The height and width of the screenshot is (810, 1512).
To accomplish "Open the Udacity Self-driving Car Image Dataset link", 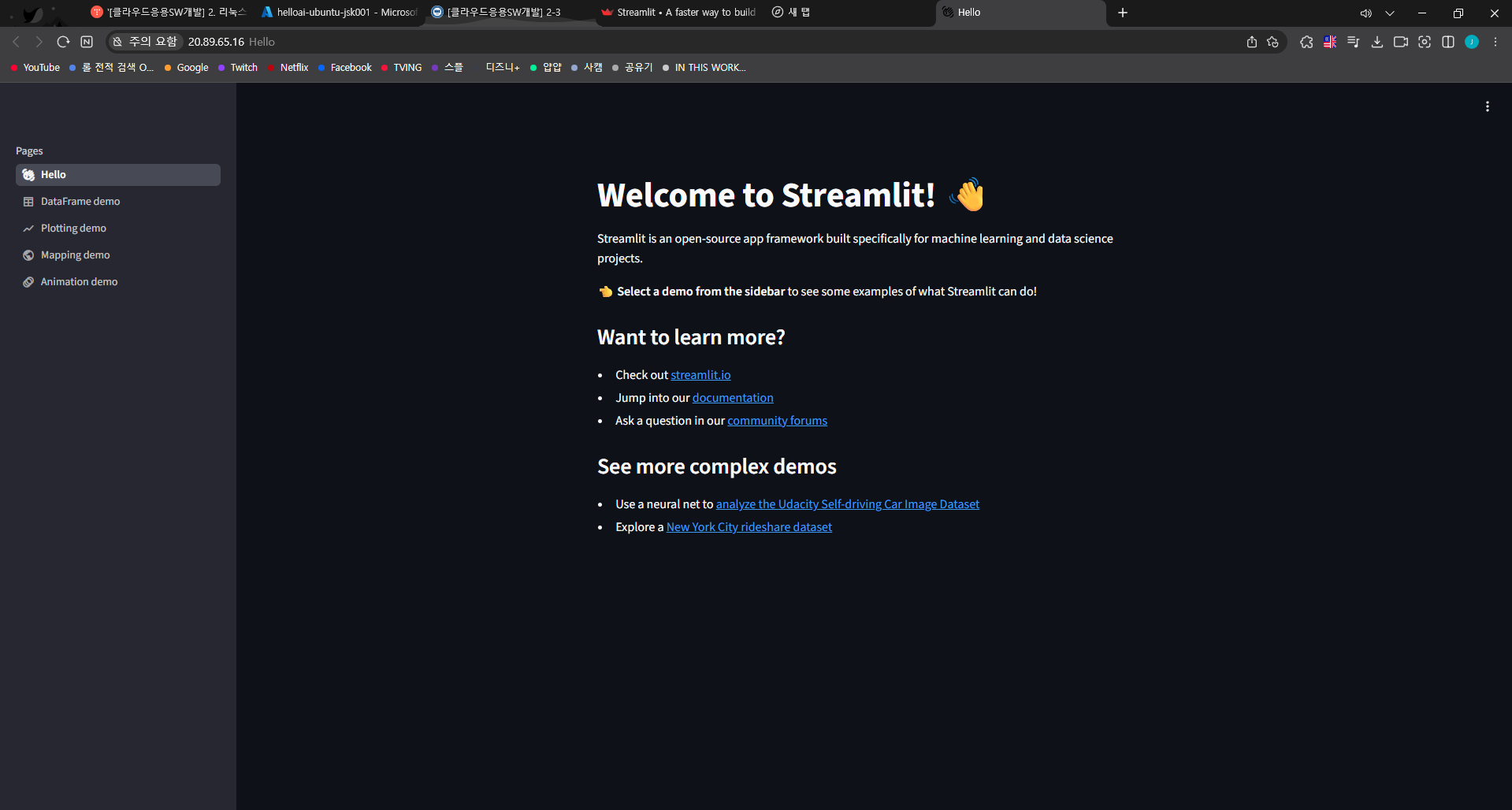I will 847,504.
